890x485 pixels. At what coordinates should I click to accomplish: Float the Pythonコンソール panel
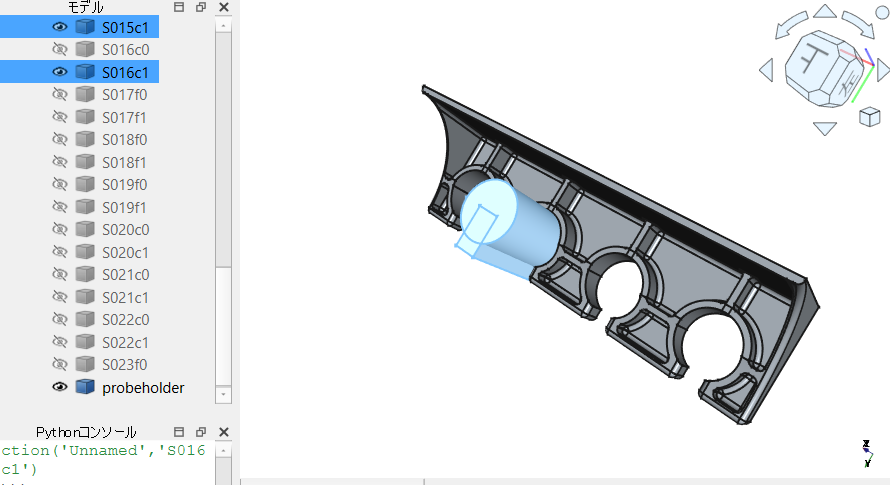(201, 432)
